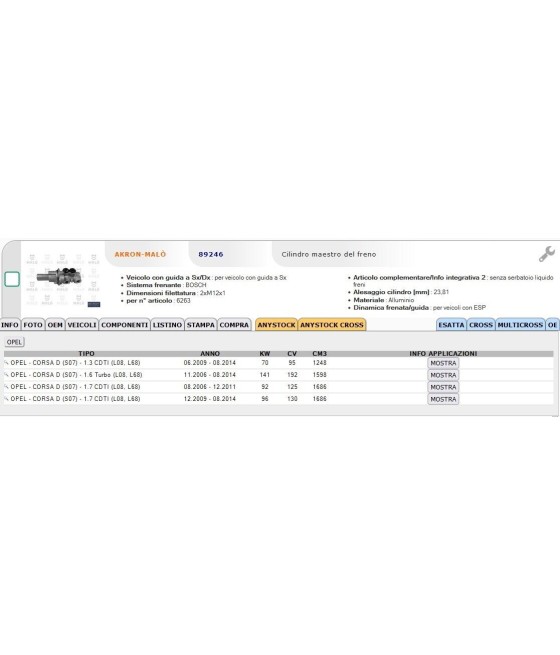Click the 1598 cm3 value
Screen dimensions: 560x655
pos(319,375)
